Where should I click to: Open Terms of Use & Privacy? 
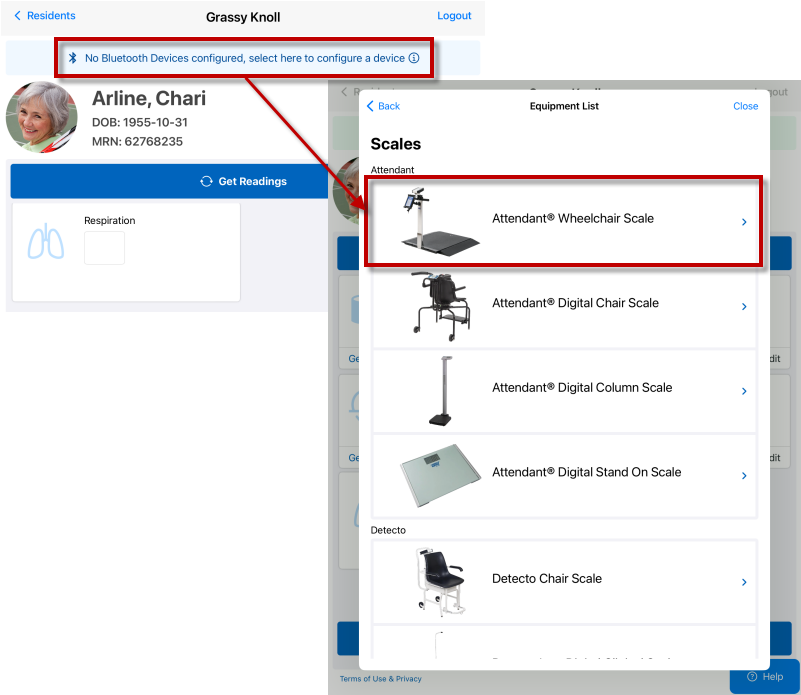pos(380,679)
